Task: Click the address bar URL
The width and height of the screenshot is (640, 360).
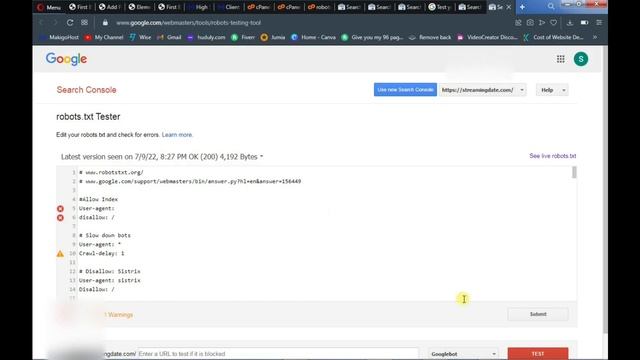Action: tap(189, 23)
